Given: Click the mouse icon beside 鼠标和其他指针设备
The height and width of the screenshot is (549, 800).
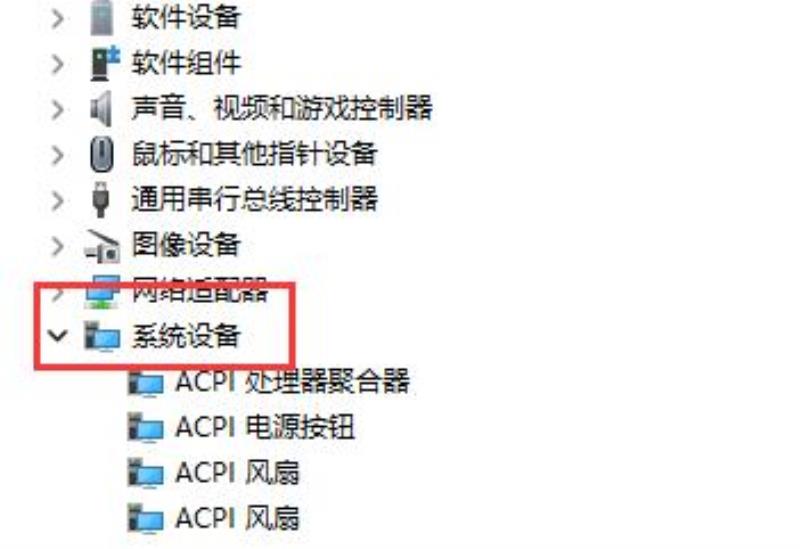Looking at the screenshot, I should pyautogui.click(x=102, y=154).
